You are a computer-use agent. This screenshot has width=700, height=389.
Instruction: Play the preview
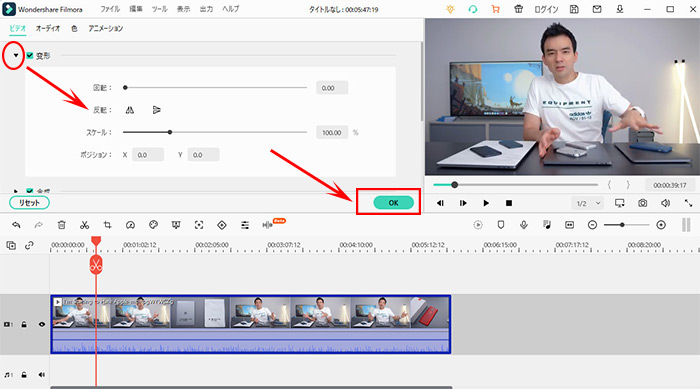[x=486, y=203]
